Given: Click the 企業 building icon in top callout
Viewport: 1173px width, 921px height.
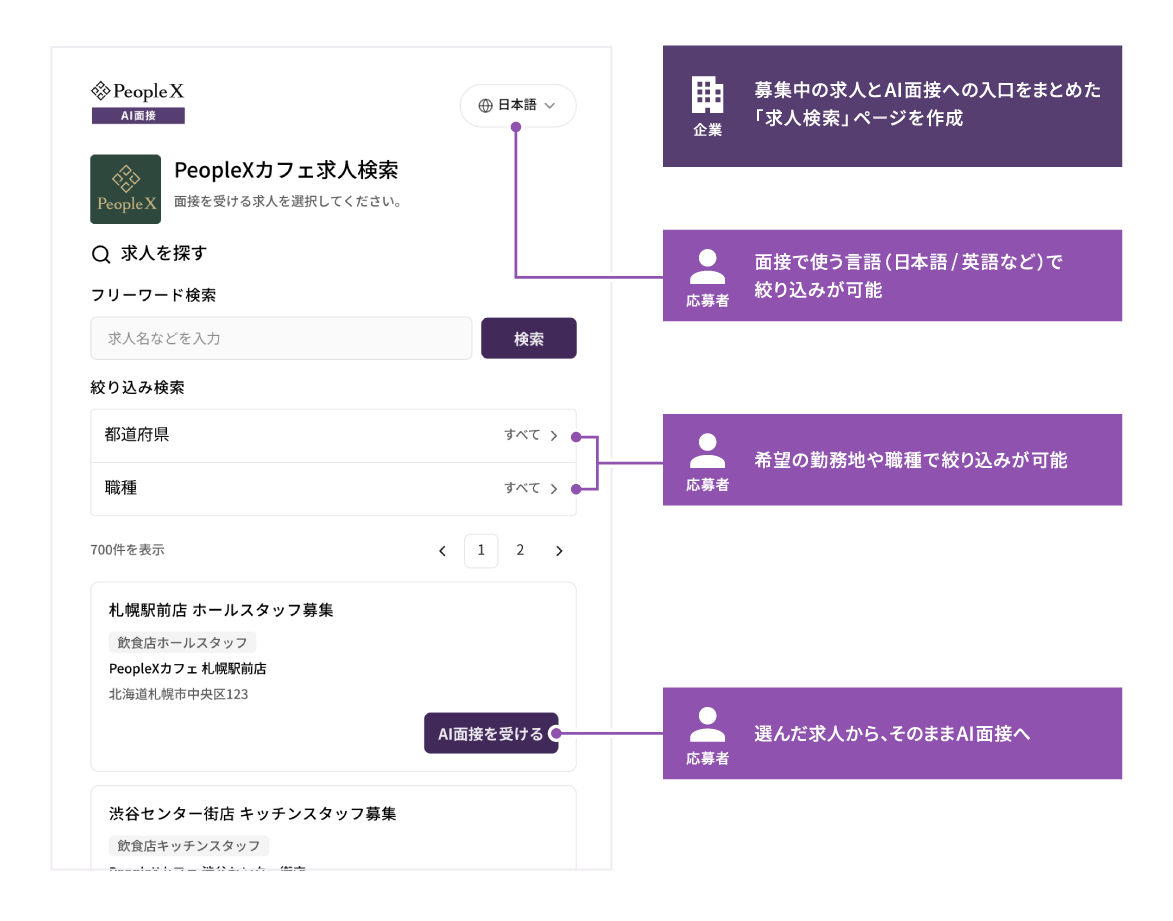Looking at the screenshot, I should 707,94.
